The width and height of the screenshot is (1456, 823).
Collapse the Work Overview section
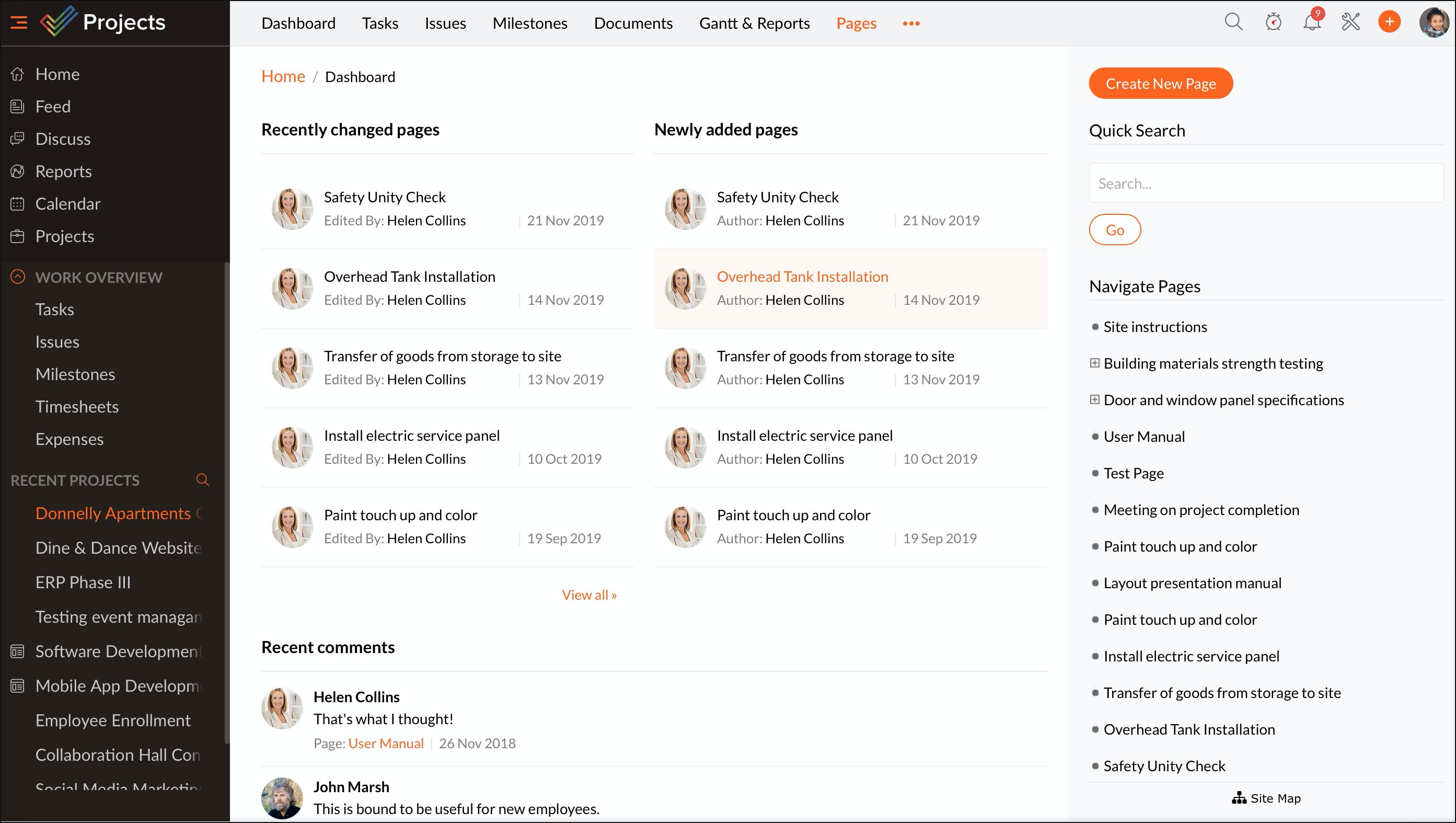point(18,277)
